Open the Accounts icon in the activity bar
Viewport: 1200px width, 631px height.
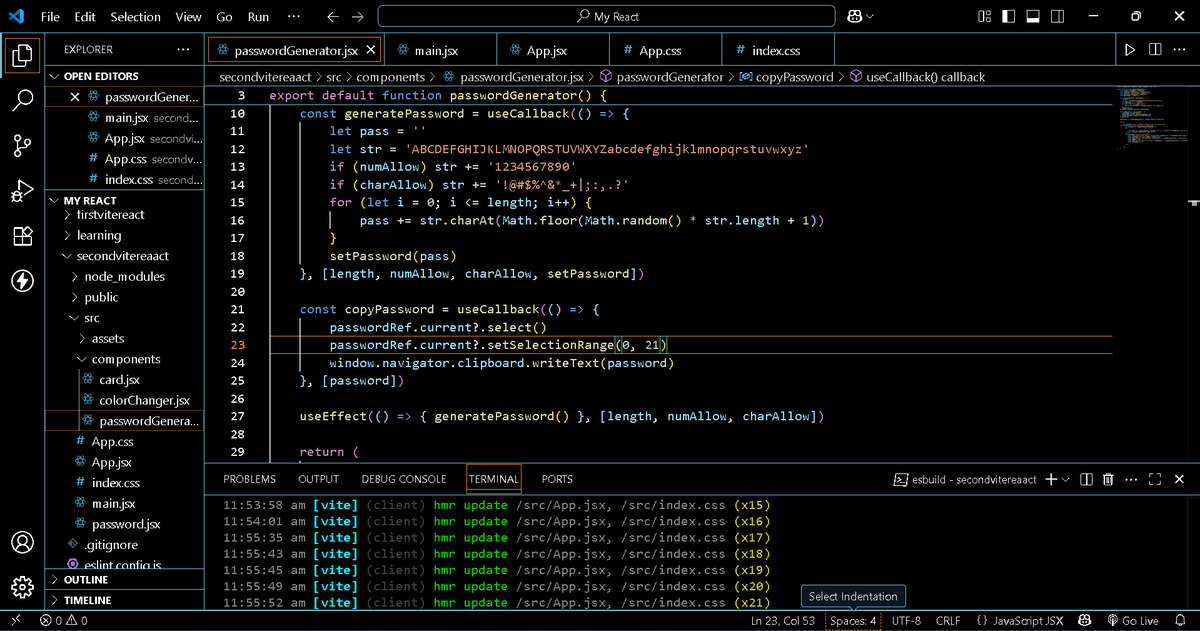(x=22, y=542)
